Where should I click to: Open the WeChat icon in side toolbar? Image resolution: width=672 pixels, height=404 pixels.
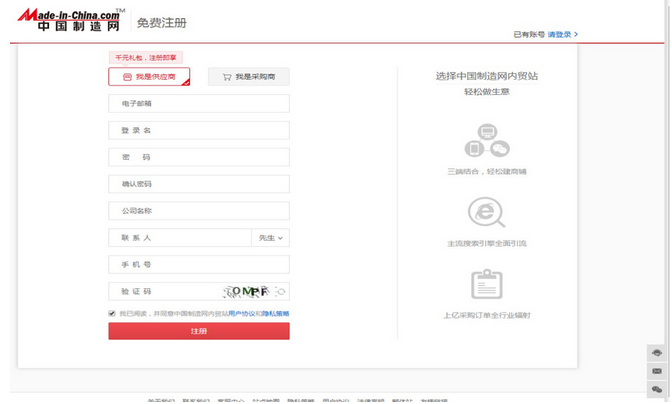tap(657, 389)
